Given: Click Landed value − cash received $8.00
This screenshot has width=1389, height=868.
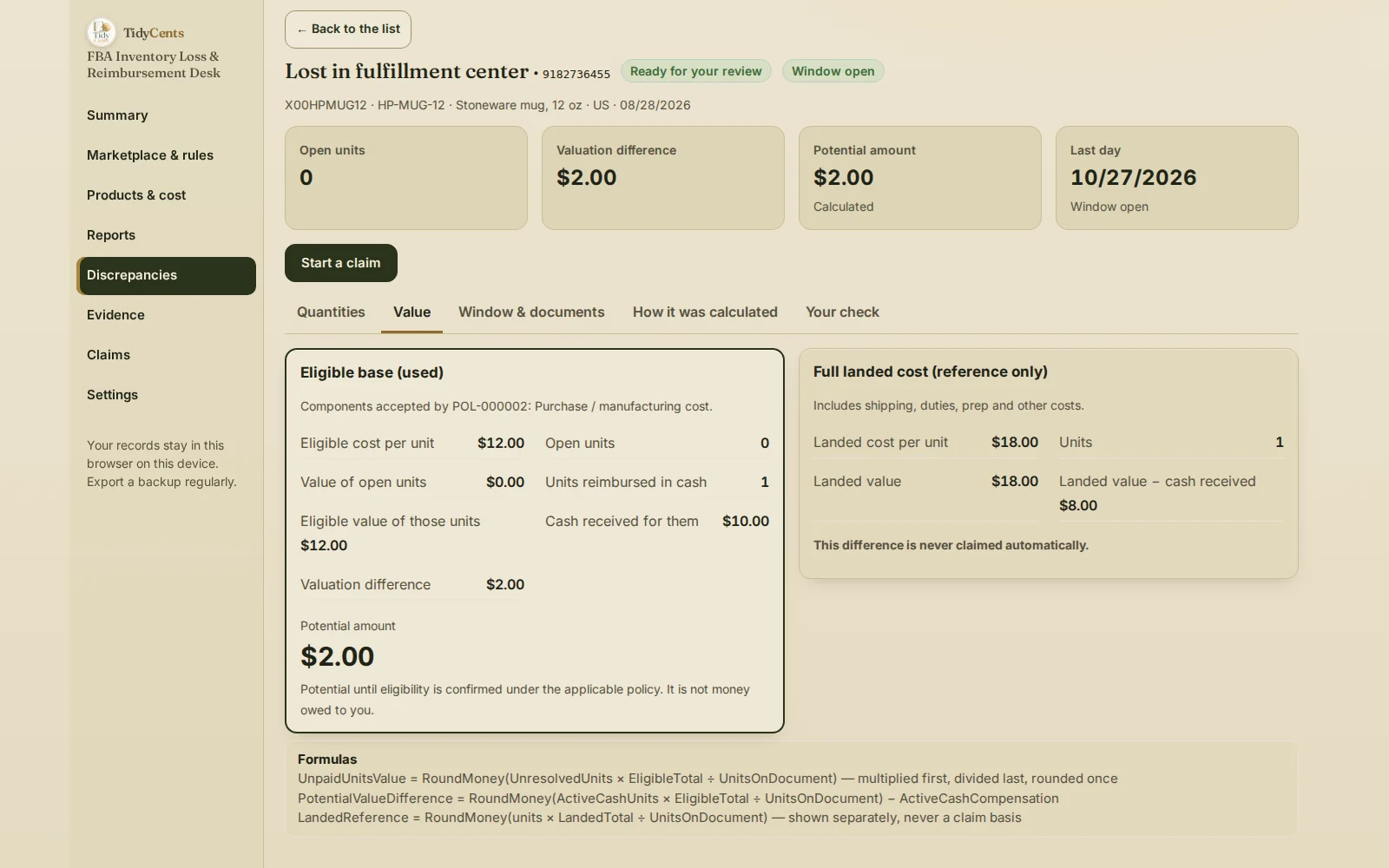Looking at the screenshot, I should click(x=1171, y=493).
